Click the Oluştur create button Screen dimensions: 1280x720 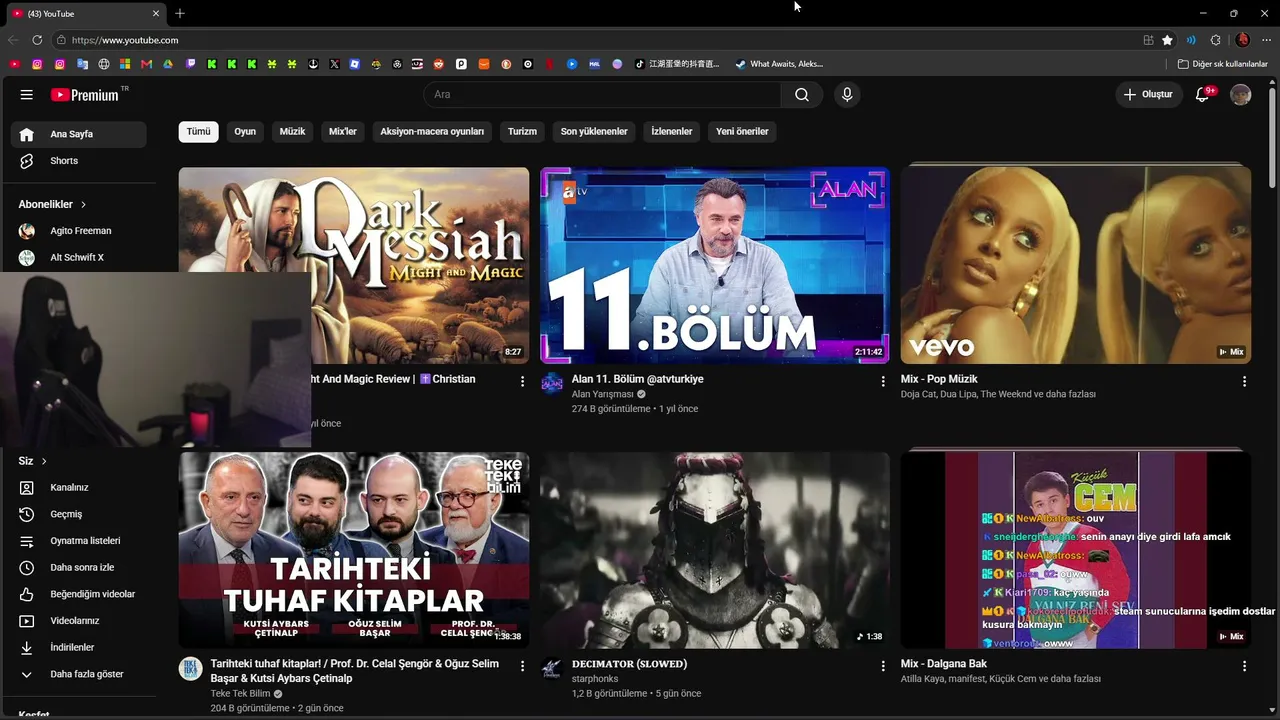point(1148,95)
